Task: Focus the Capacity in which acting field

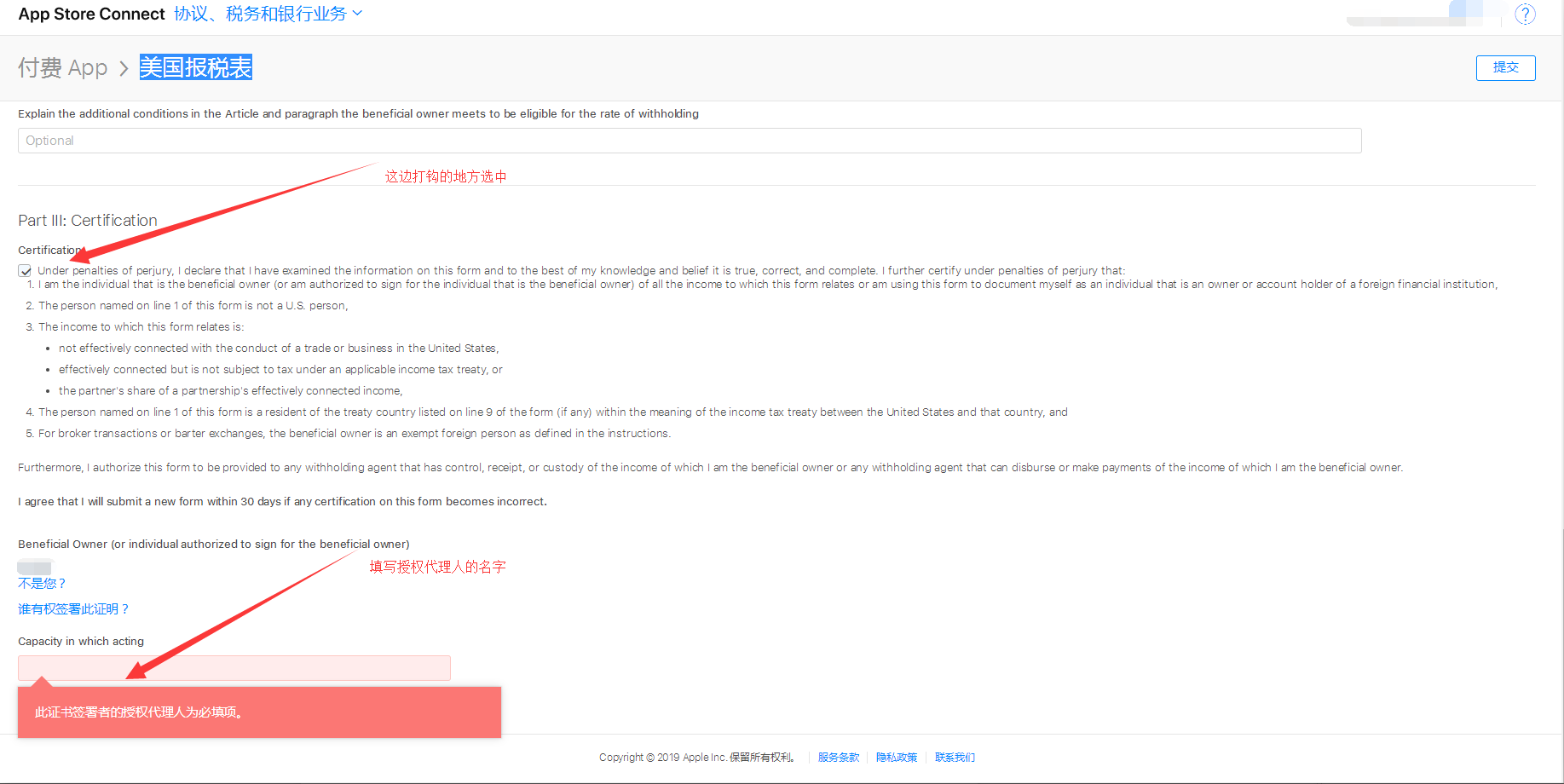Action: [x=234, y=668]
